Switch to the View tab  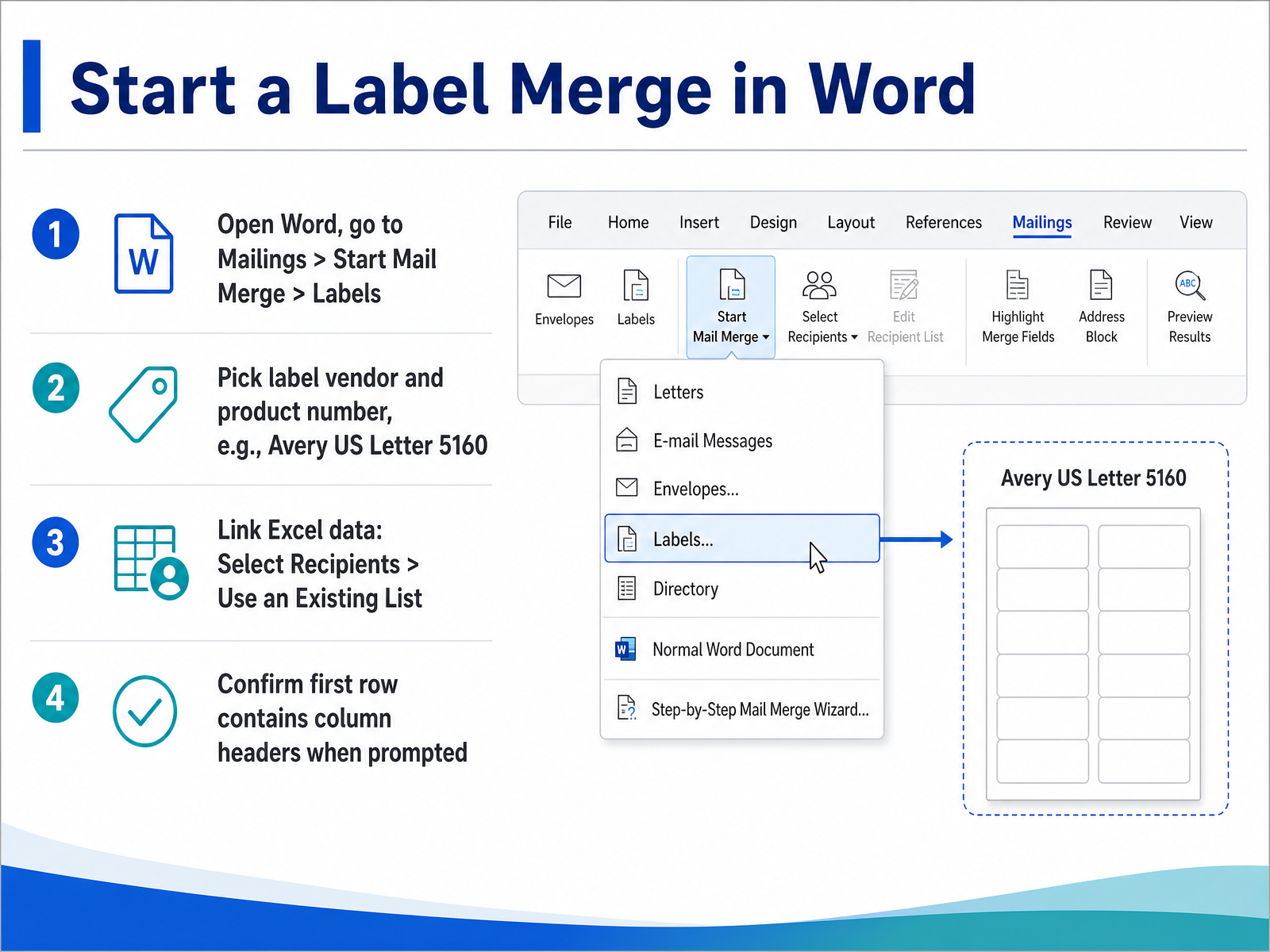(x=1195, y=222)
